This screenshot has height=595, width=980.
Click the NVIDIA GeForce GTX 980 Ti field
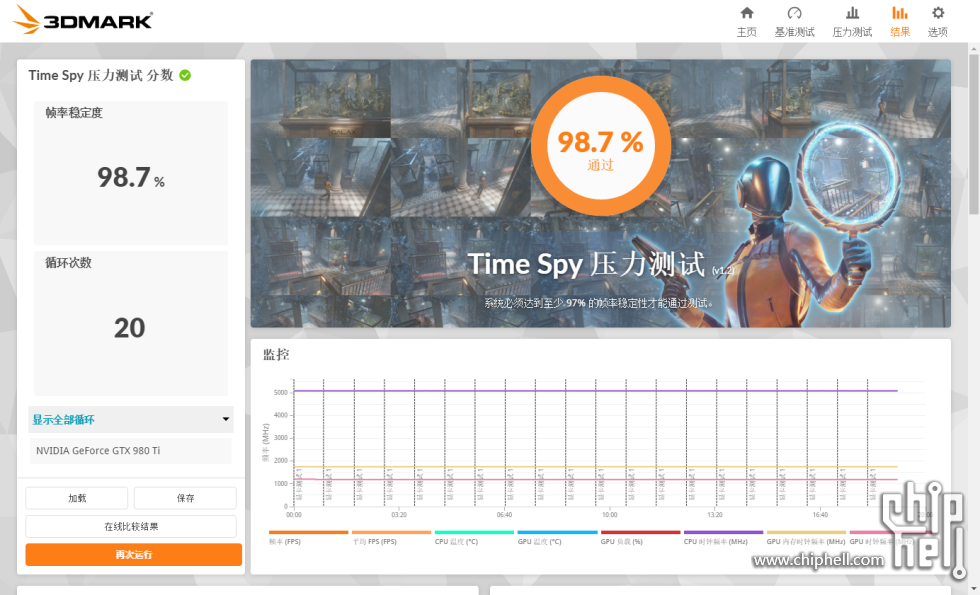point(131,451)
